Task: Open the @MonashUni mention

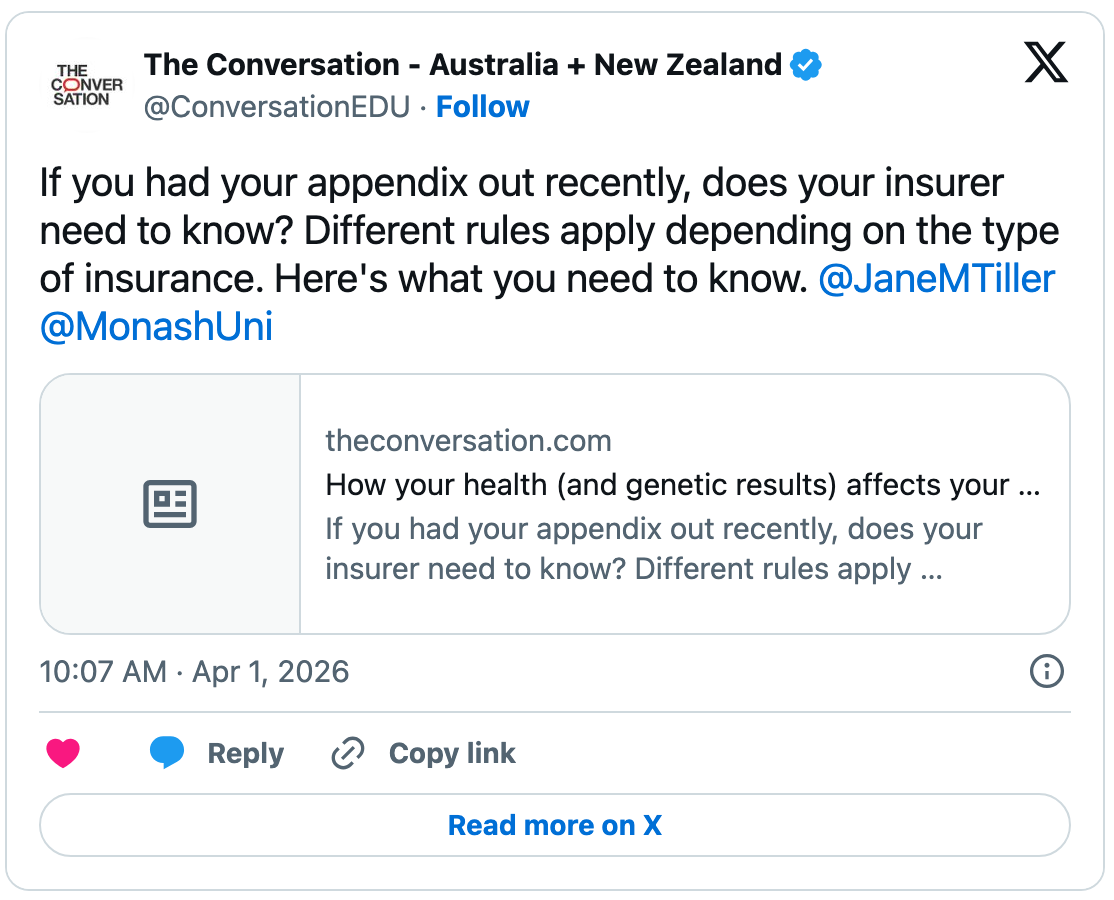Action: tap(156, 327)
